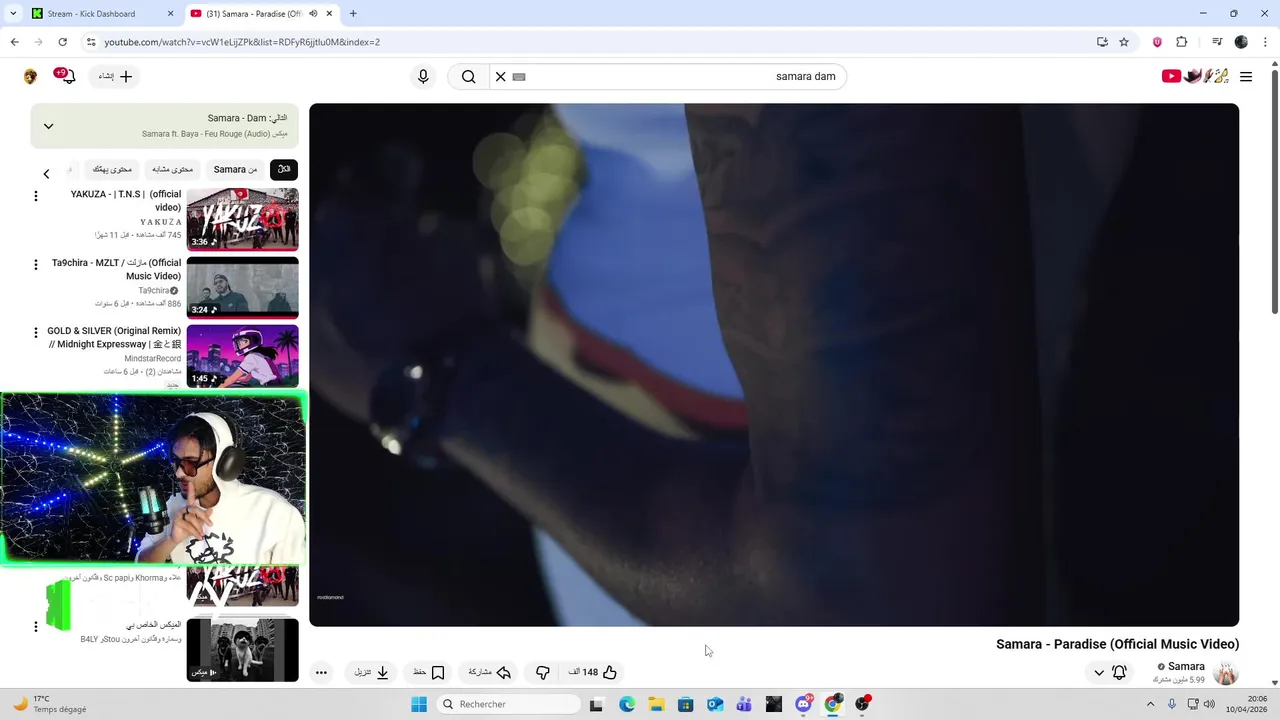Collapse the Samara - Dam mix playlist panel
Image resolution: width=1280 pixels, height=720 pixels.
48,126
